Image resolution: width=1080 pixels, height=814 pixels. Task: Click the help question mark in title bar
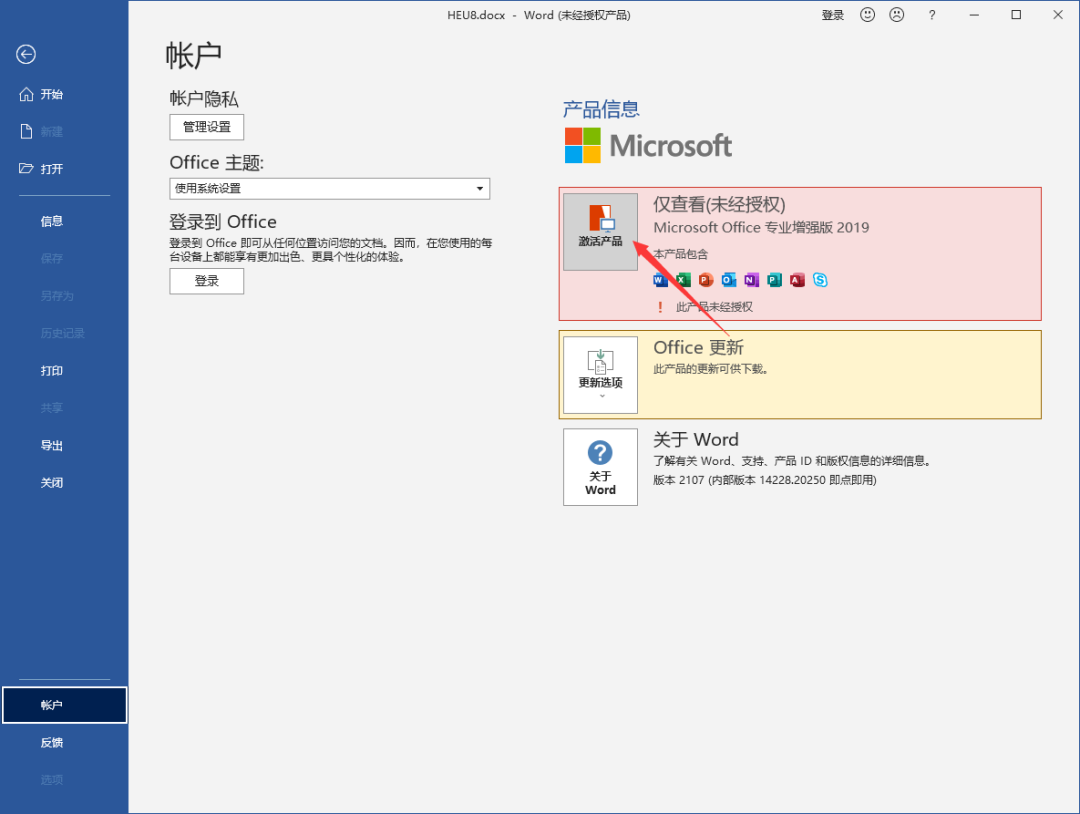click(x=931, y=14)
